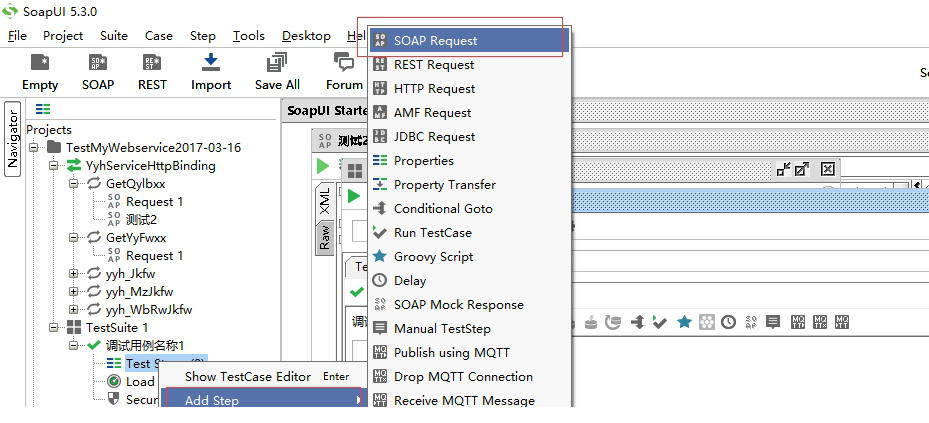
Task: Switch to the vertical XML tab
Action: pyautogui.click(x=324, y=201)
